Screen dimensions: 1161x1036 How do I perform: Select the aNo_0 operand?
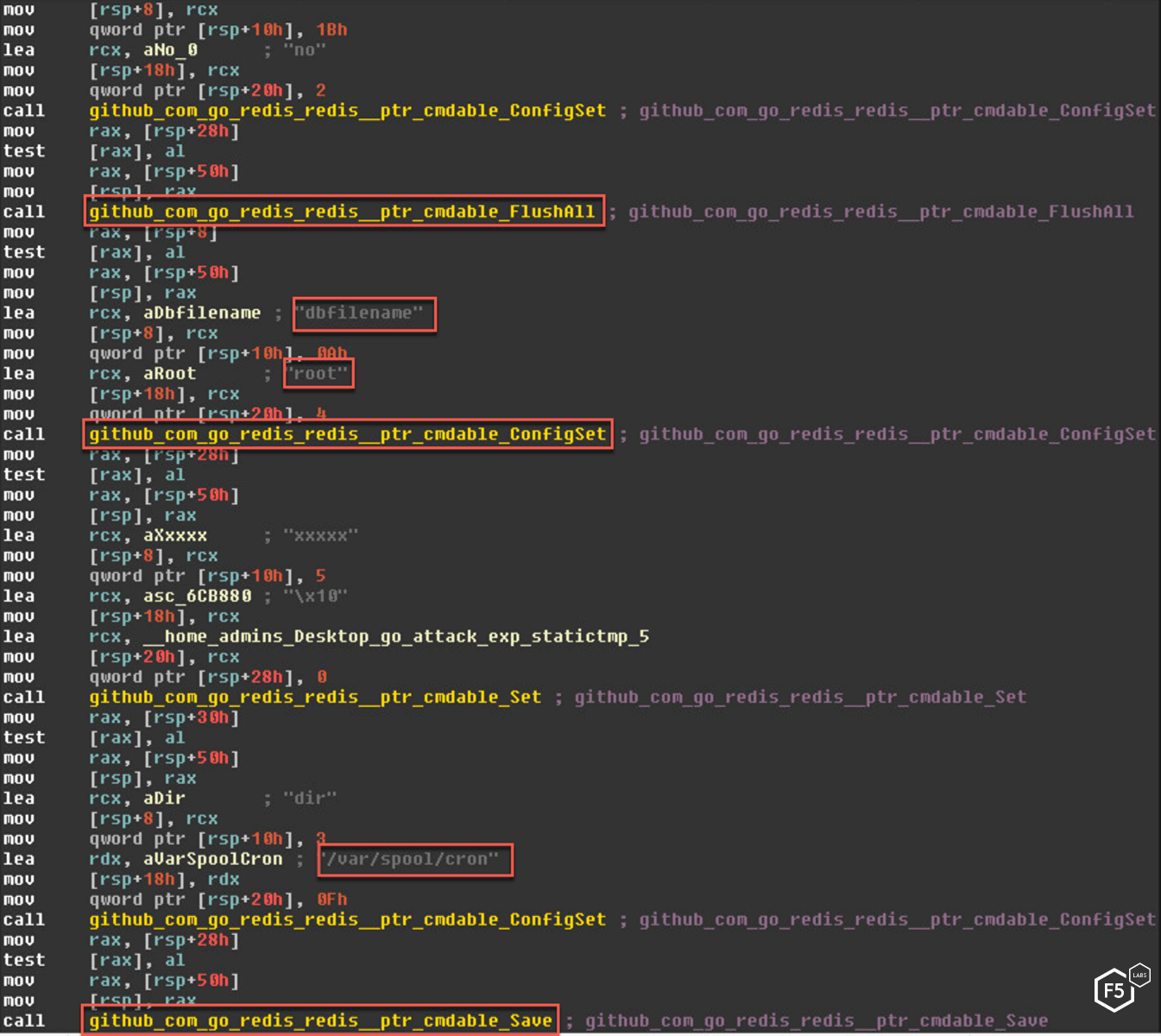(170, 50)
